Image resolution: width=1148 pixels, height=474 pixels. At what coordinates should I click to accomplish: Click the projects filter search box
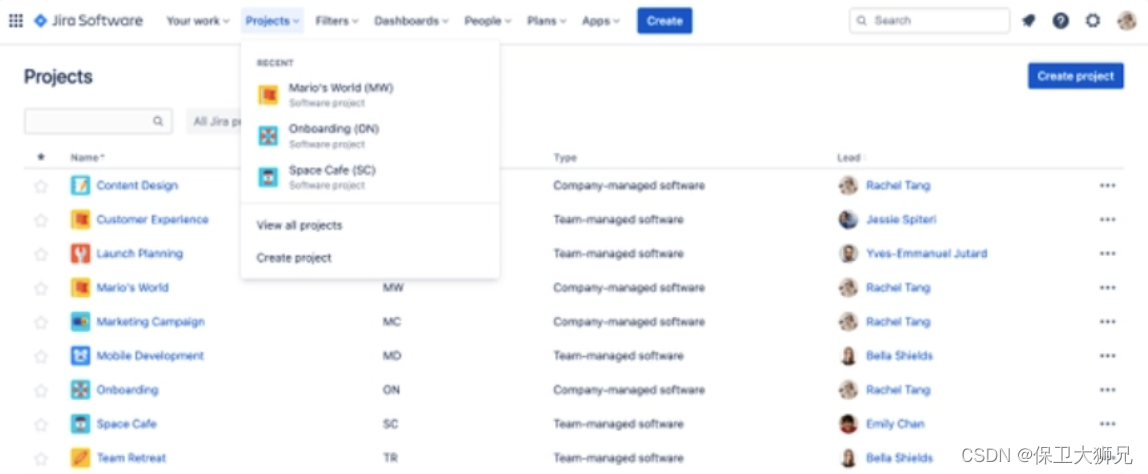point(98,122)
